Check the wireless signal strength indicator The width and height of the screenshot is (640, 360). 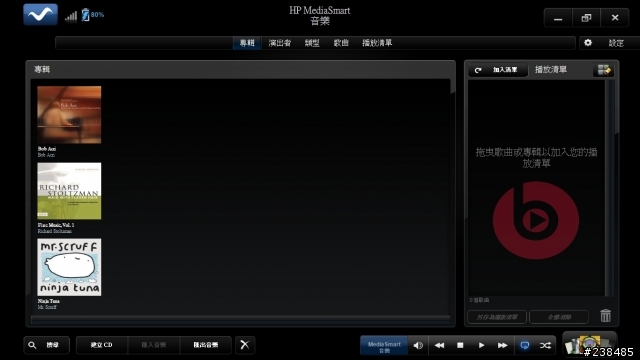[x=71, y=16]
